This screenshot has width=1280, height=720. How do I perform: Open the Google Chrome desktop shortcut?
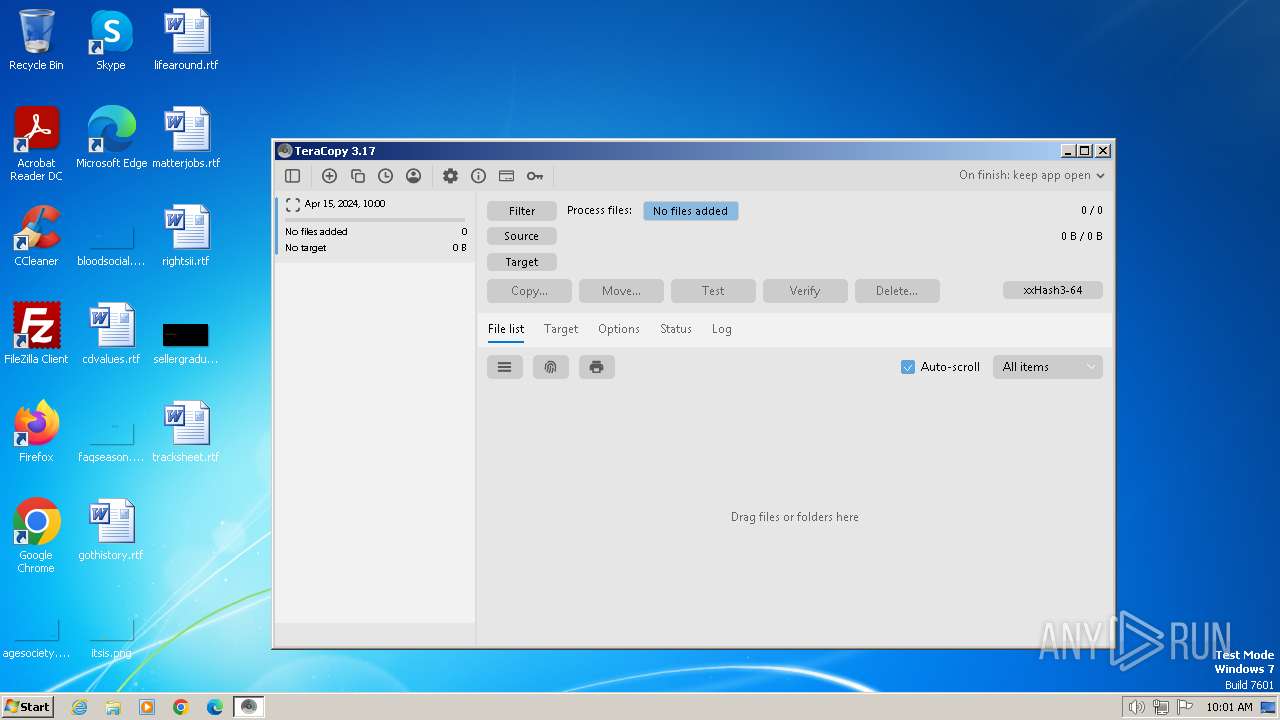(36, 536)
